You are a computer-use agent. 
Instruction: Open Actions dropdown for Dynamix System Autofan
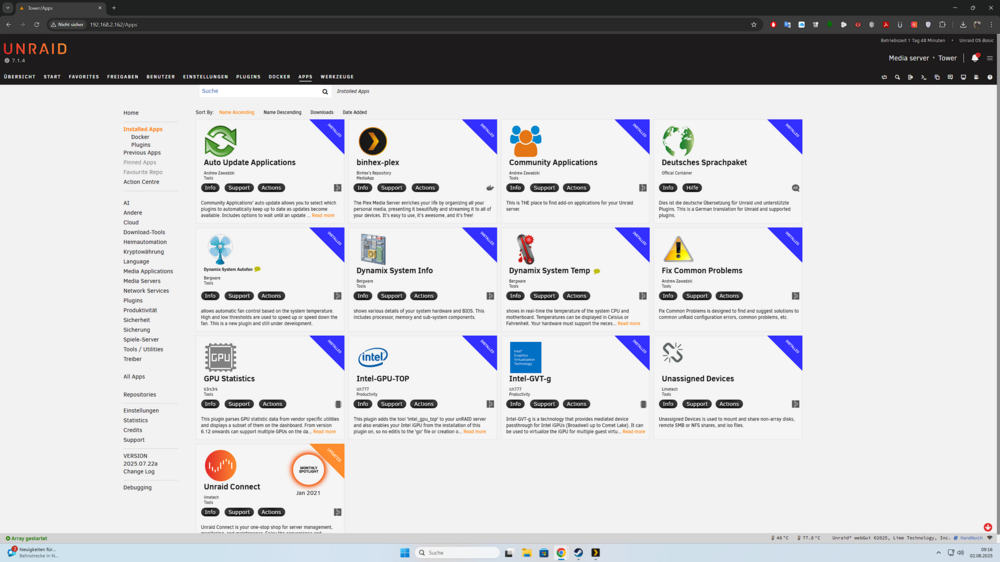point(271,296)
